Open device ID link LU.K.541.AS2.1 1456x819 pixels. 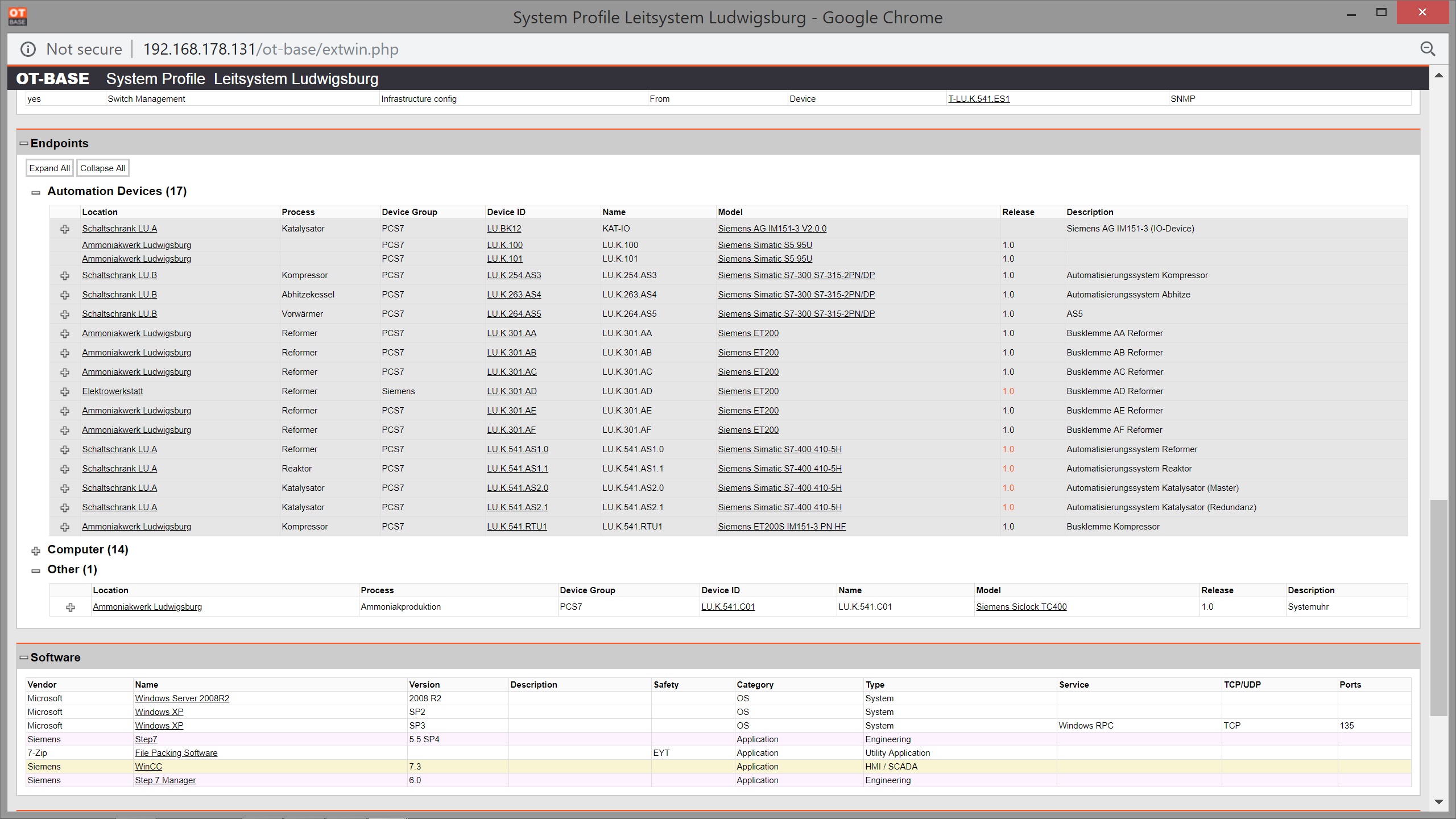pyautogui.click(x=518, y=507)
